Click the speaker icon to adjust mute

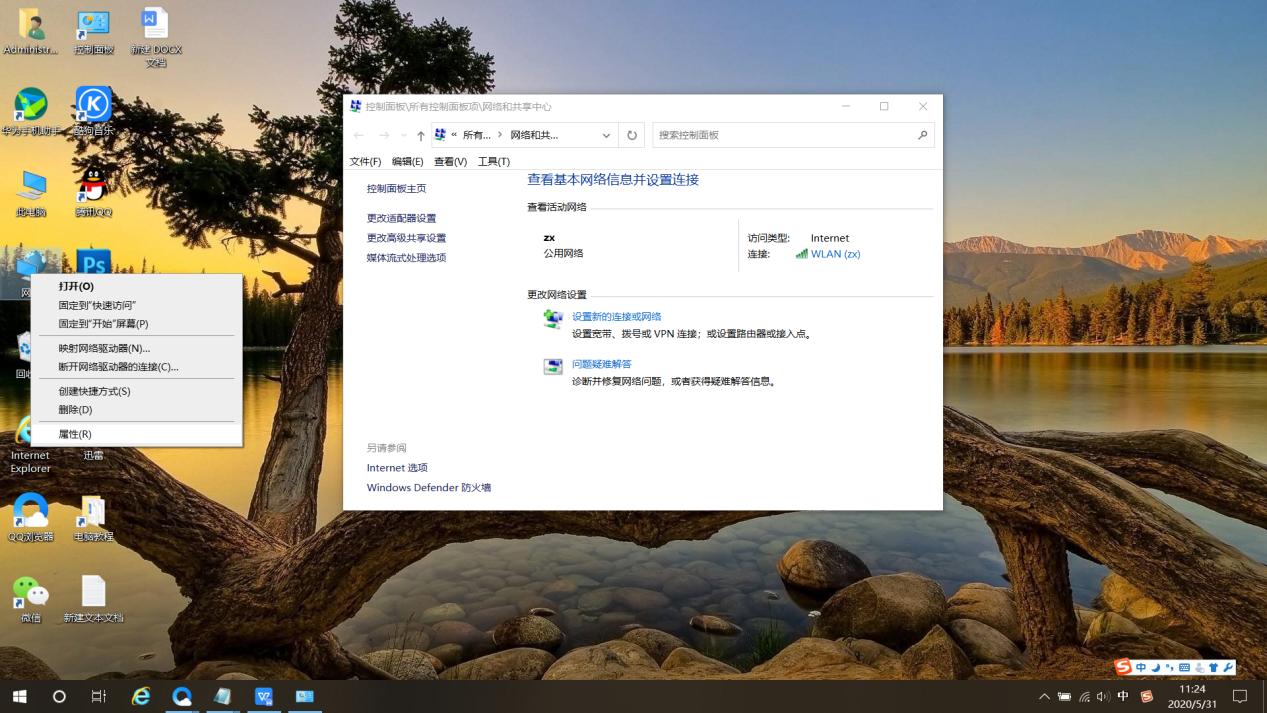click(x=1103, y=697)
